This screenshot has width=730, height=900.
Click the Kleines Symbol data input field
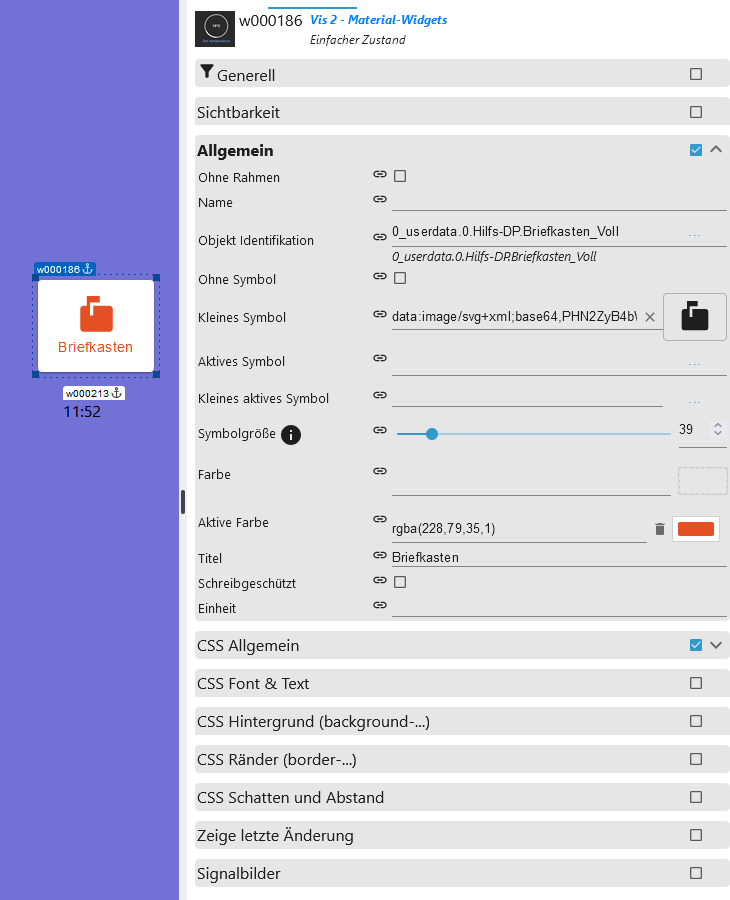515,317
